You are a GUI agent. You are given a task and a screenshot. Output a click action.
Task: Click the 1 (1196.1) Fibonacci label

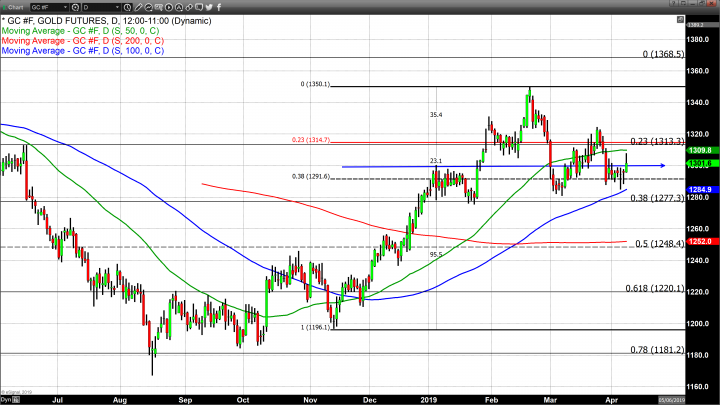tap(315, 327)
